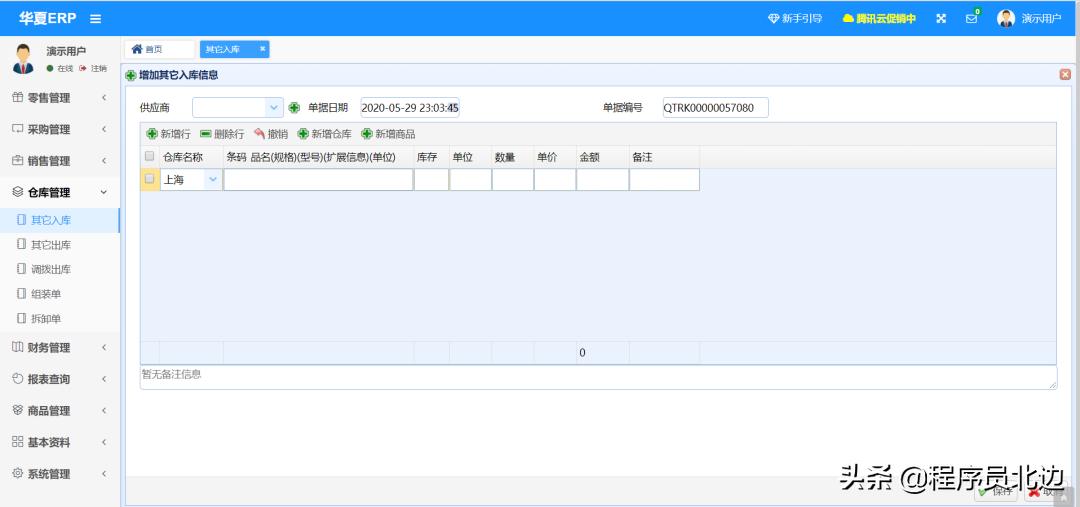
Task: Open the 其它入库 sidebar item
Action: point(59,220)
